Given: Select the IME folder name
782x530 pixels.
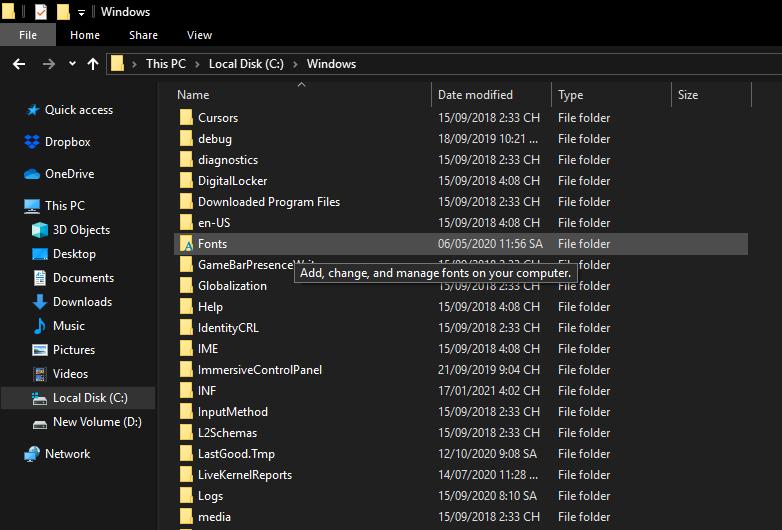Looking at the screenshot, I should [x=208, y=349].
